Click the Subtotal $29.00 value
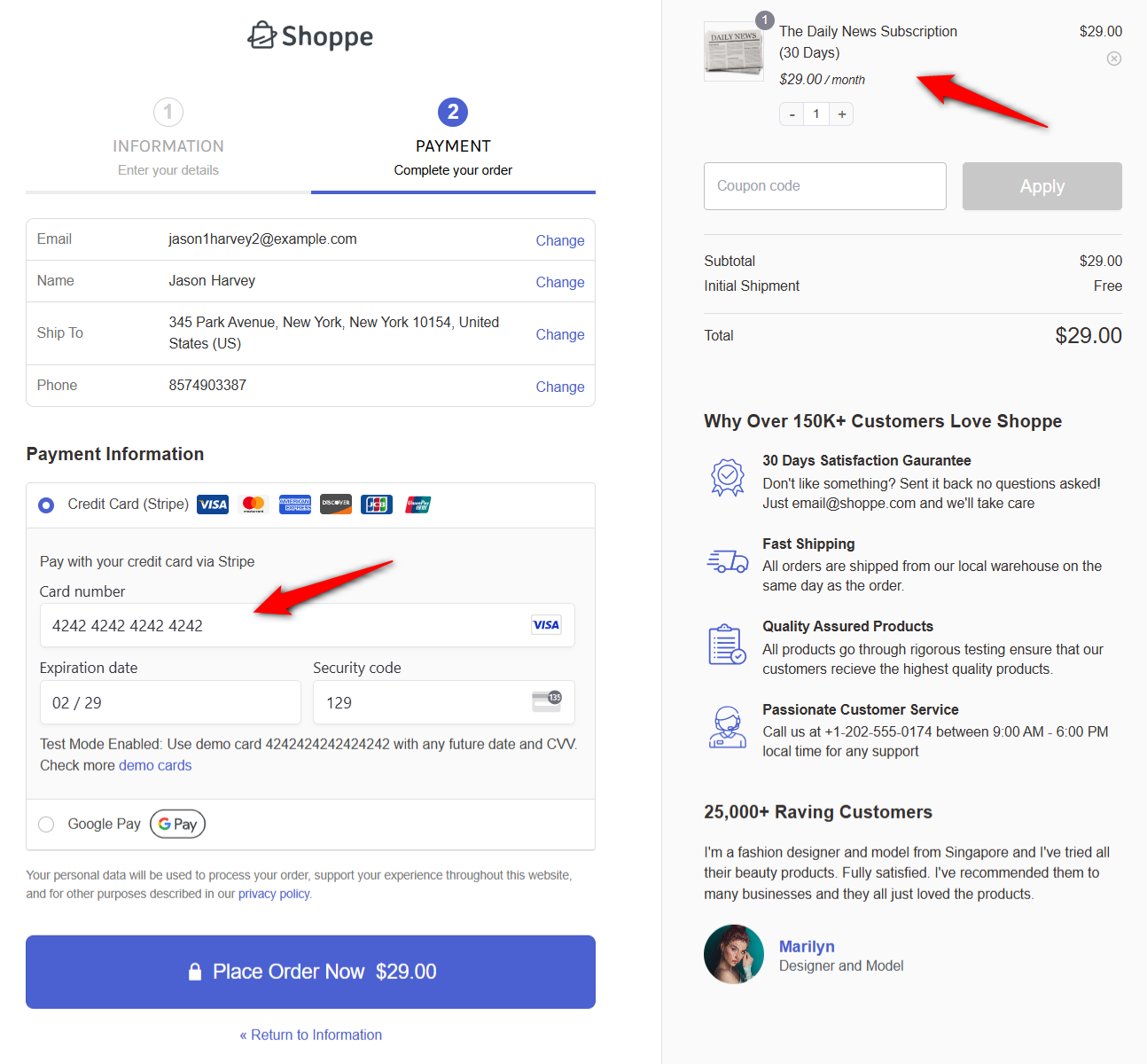 pyautogui.click(x=1101, y=261)
